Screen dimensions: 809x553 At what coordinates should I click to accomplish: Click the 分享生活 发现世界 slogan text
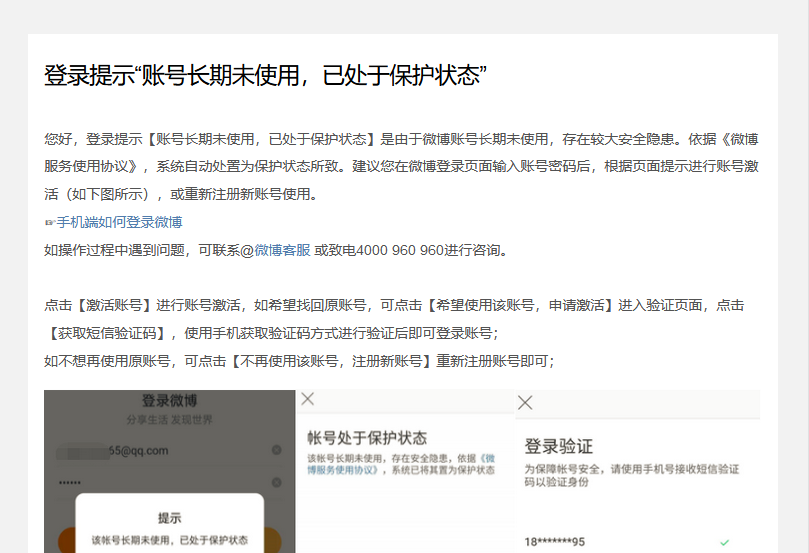click(169, 420)
